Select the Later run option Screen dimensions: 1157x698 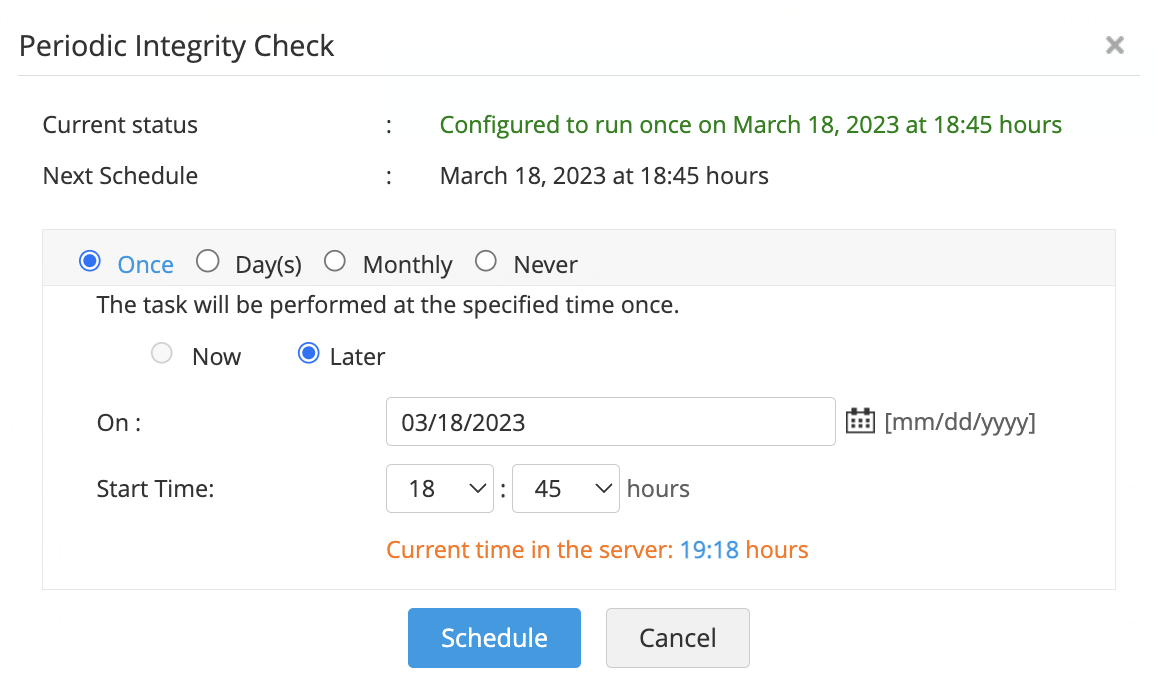pos(309,354)
